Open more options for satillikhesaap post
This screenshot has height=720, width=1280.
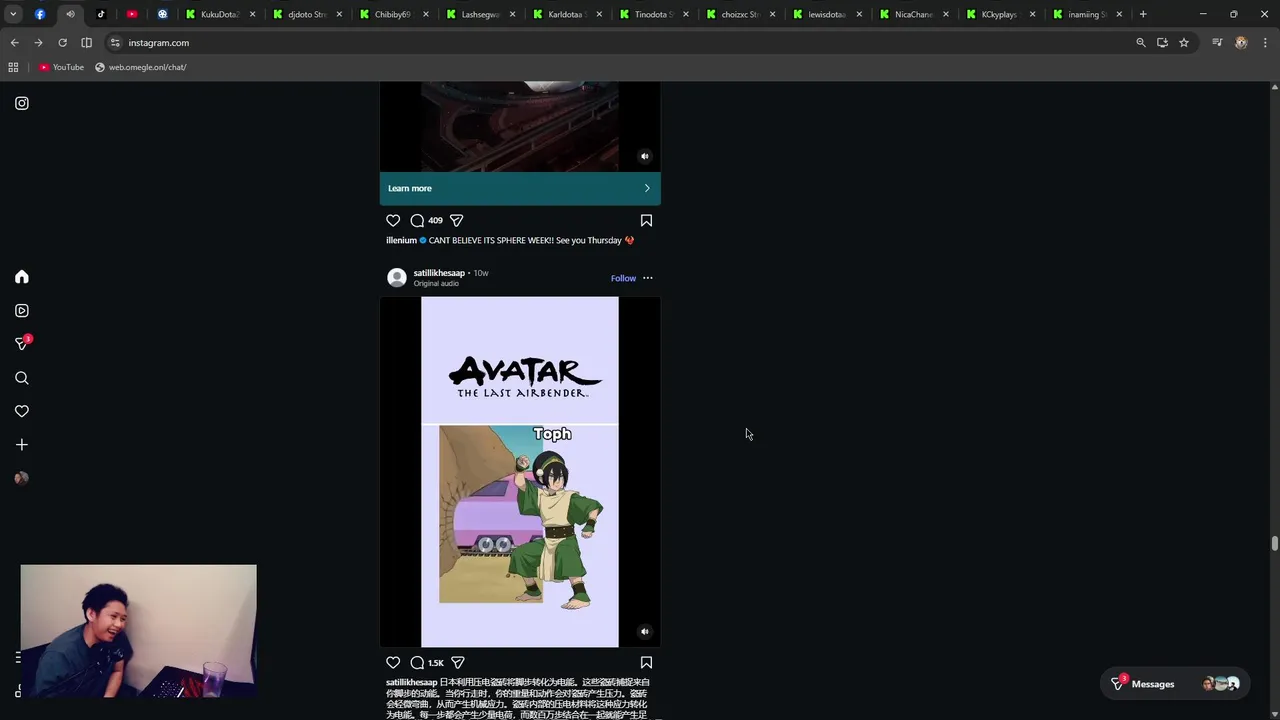click(648, 278)
